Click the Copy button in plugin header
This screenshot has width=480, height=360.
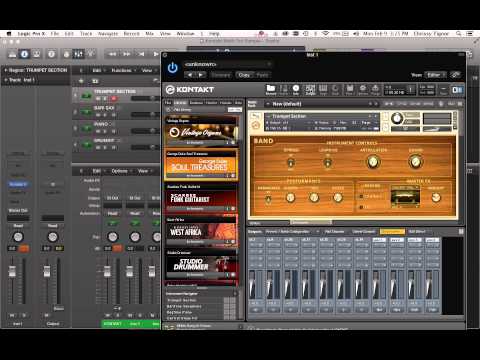(244, 75)
